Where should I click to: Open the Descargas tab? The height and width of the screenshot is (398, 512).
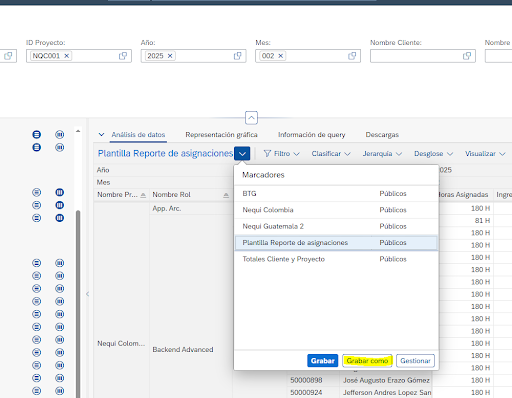click(x=382, y=135)
